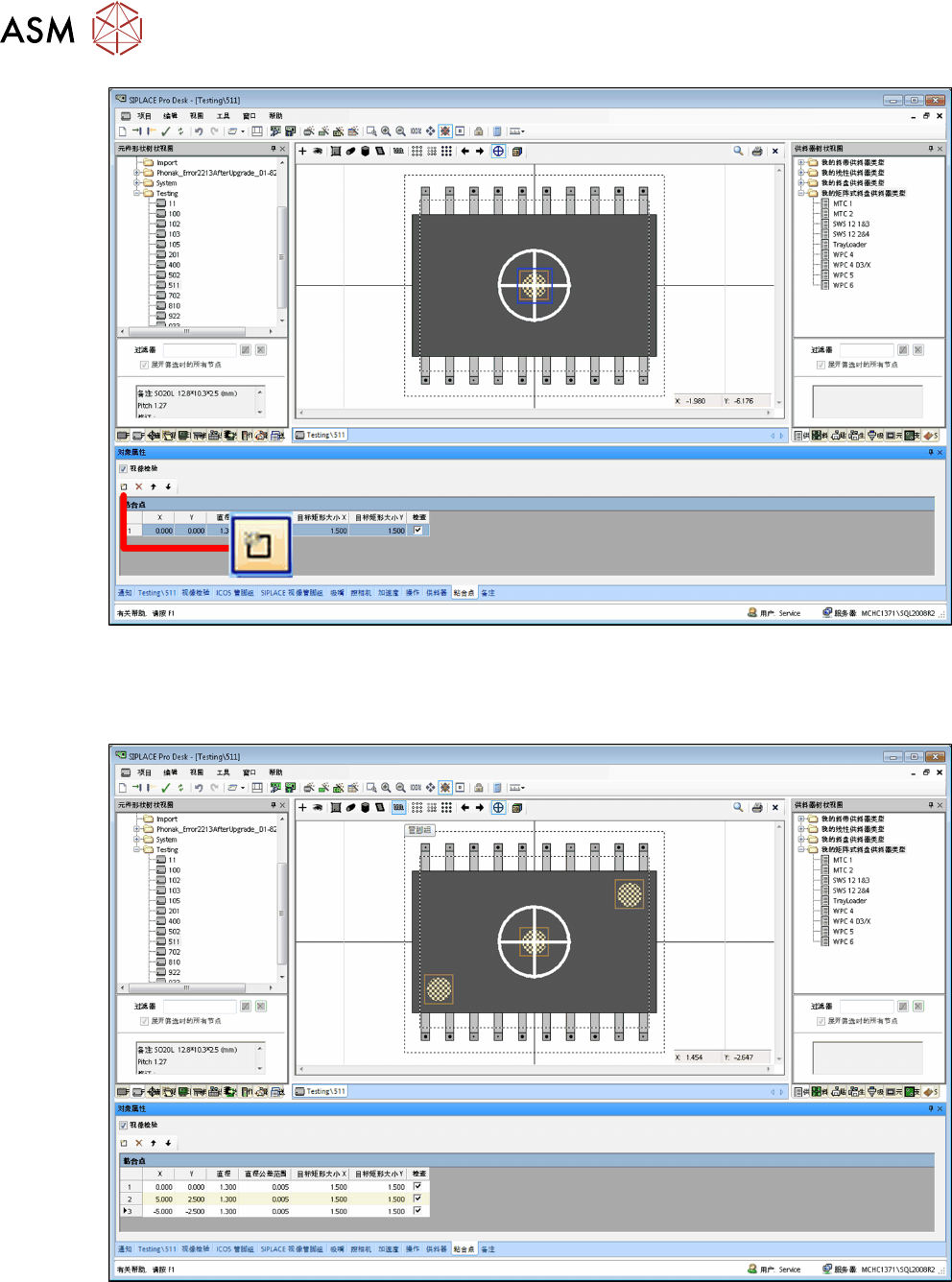Click move-up arrow above first screenshot's glue table
Image resolution: width=952 pixels, height=1282 pixels.
click(x=154, y=487)
